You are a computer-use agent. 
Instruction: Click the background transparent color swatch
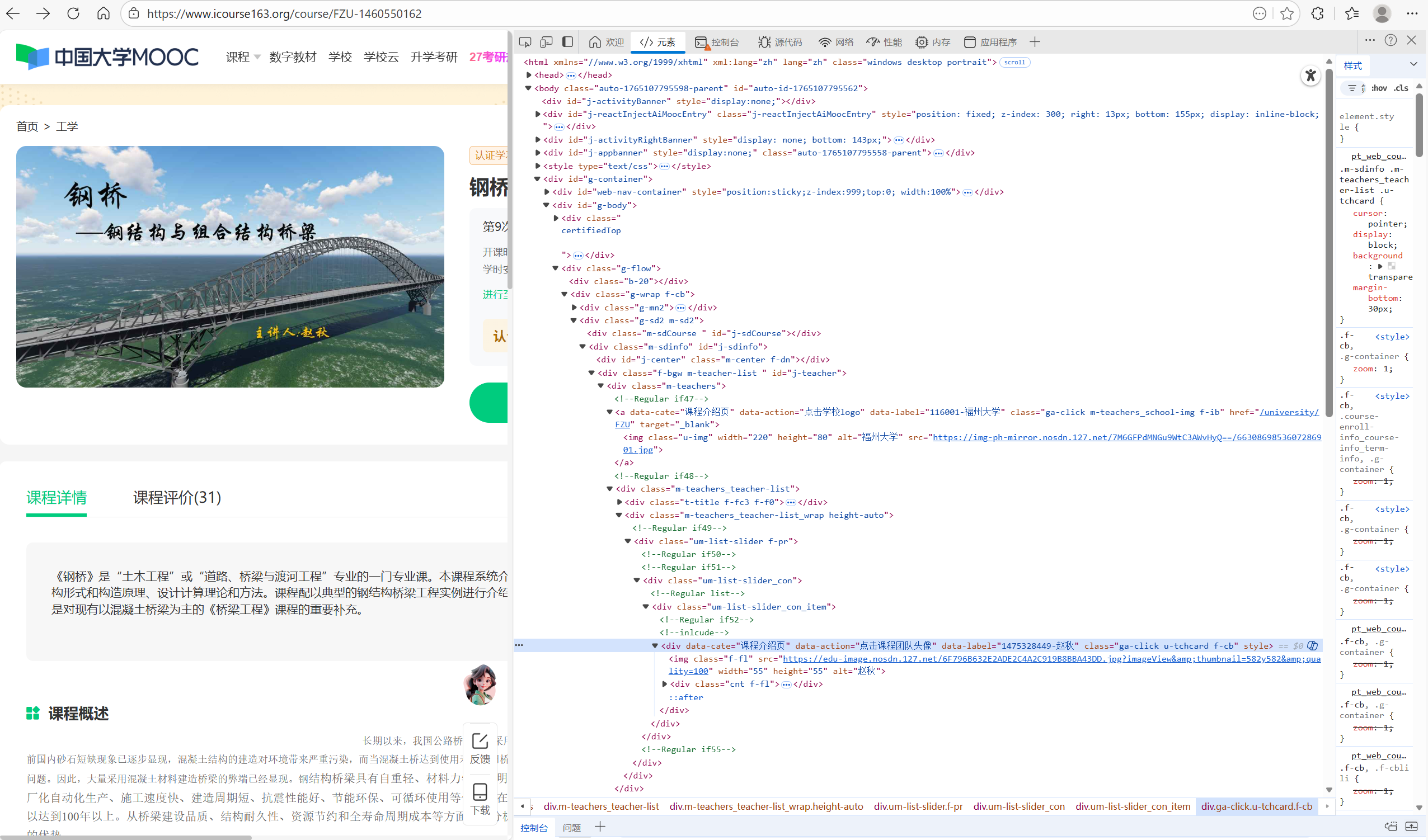tap(1391, 266)
